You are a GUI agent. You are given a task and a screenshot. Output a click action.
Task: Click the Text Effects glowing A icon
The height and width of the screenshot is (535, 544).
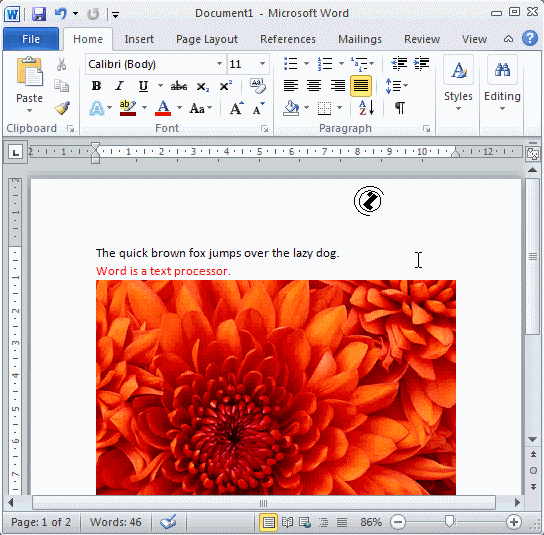point(97,108)
